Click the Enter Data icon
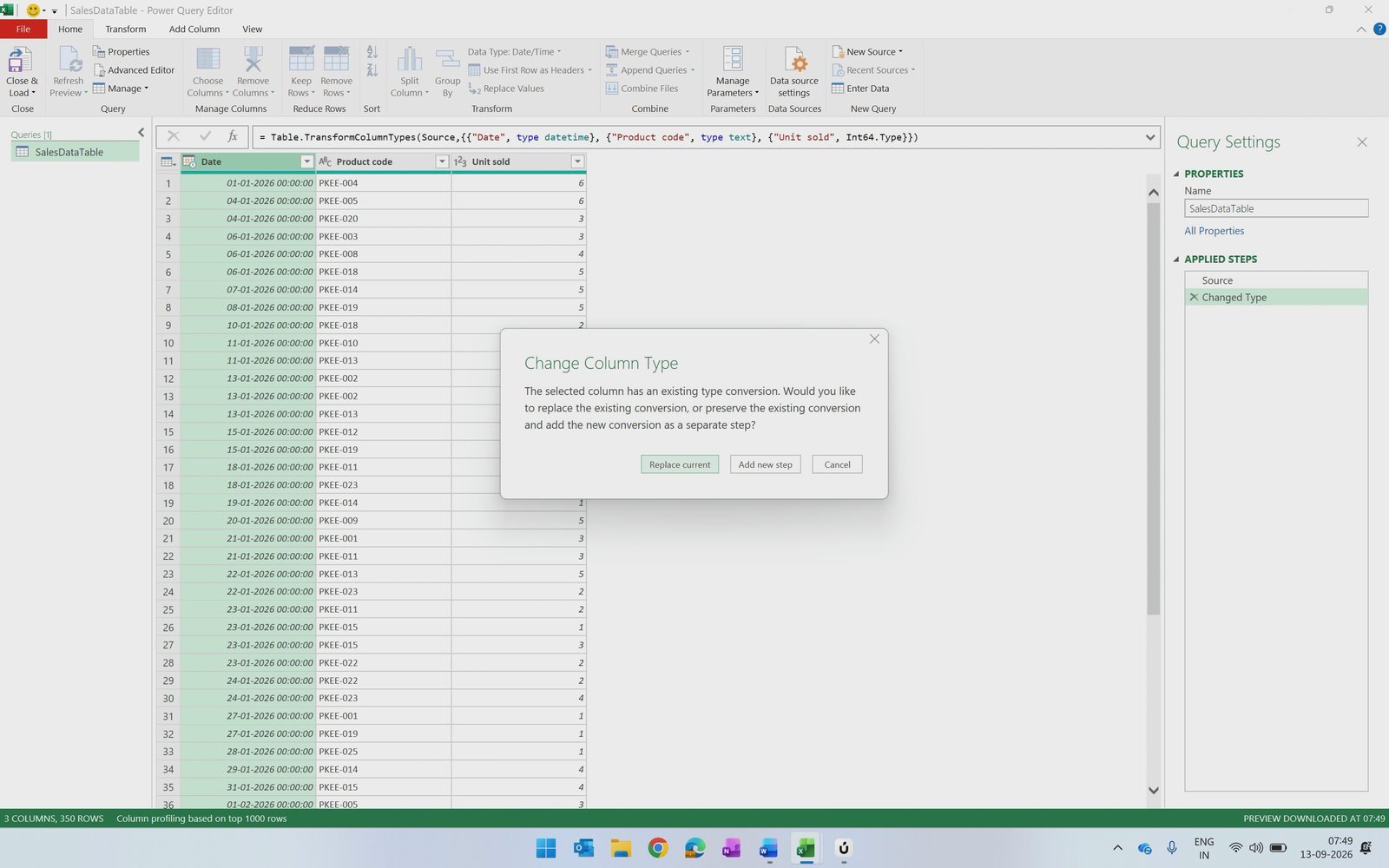This screenshot has width=1389, height=868. pos(838,89)
